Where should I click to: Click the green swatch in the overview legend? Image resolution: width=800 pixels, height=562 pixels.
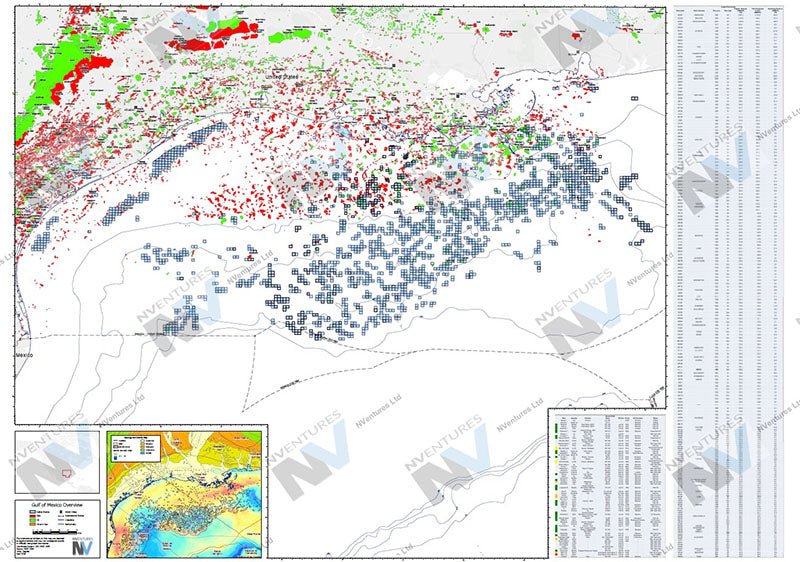point(33,520)
